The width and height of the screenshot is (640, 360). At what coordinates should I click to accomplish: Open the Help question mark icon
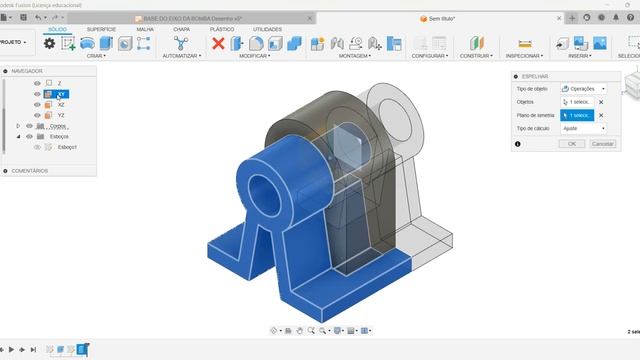[x=631, y=18]
